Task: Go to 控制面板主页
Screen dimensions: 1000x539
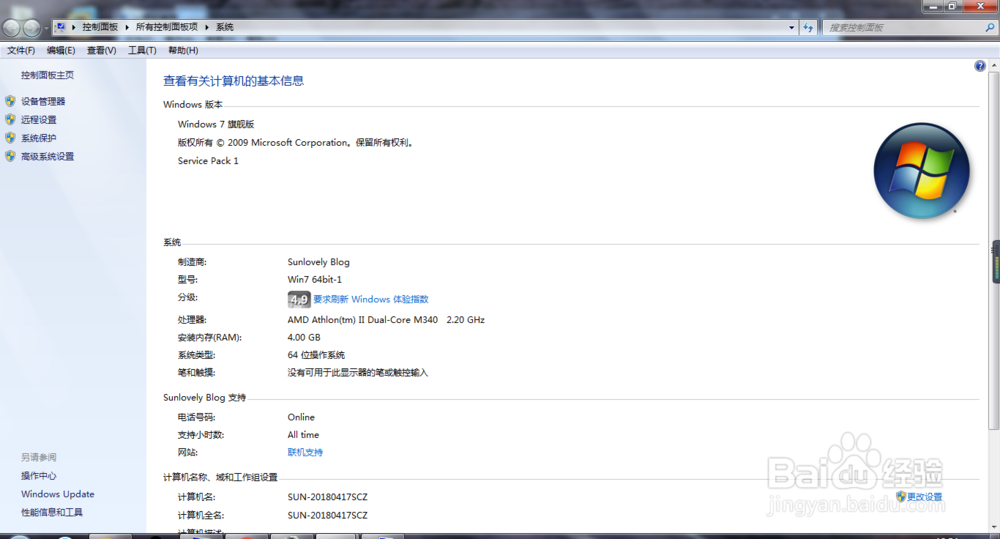Action: 47,75
